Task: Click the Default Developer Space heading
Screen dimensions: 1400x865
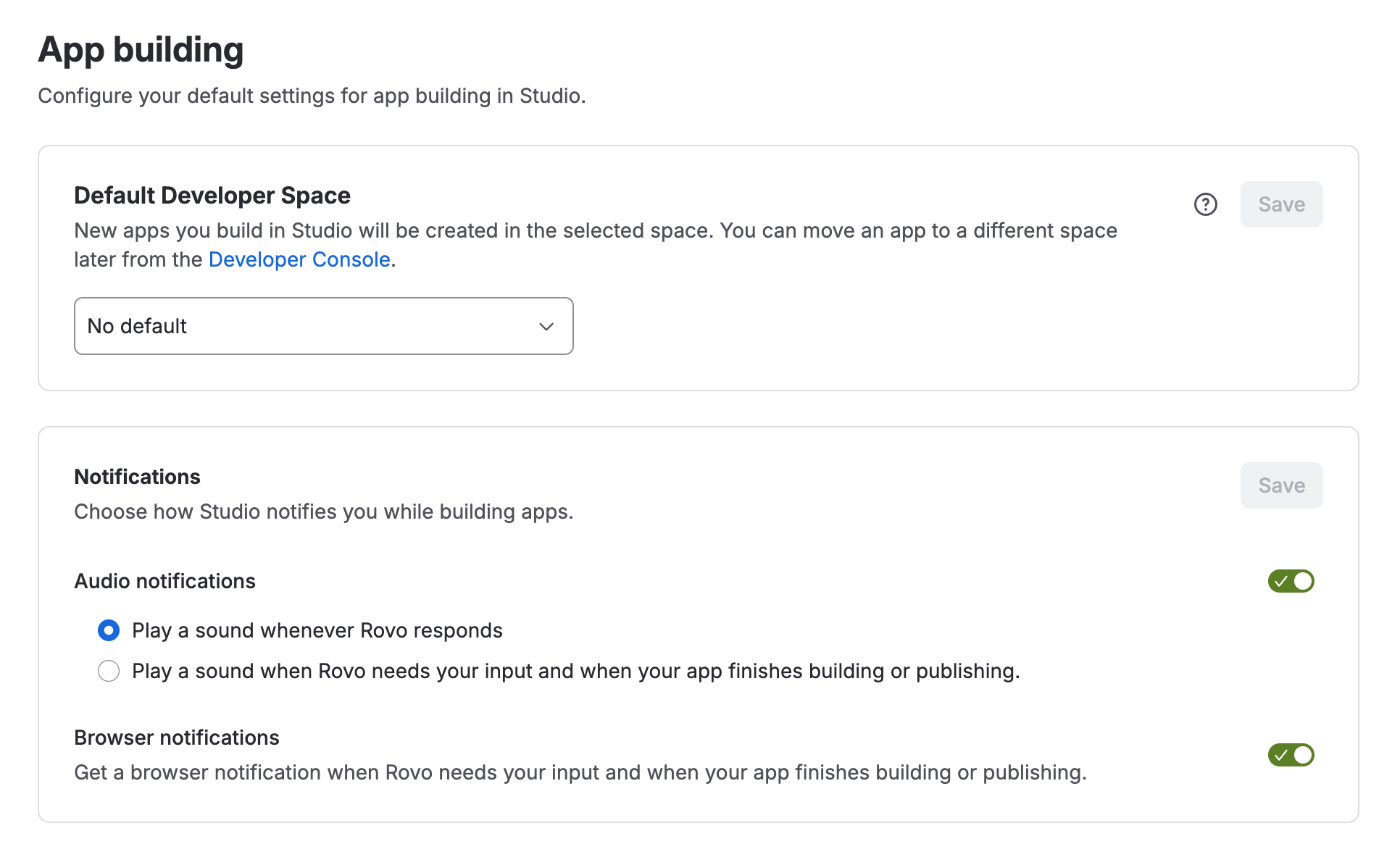Action: point(212,196)
